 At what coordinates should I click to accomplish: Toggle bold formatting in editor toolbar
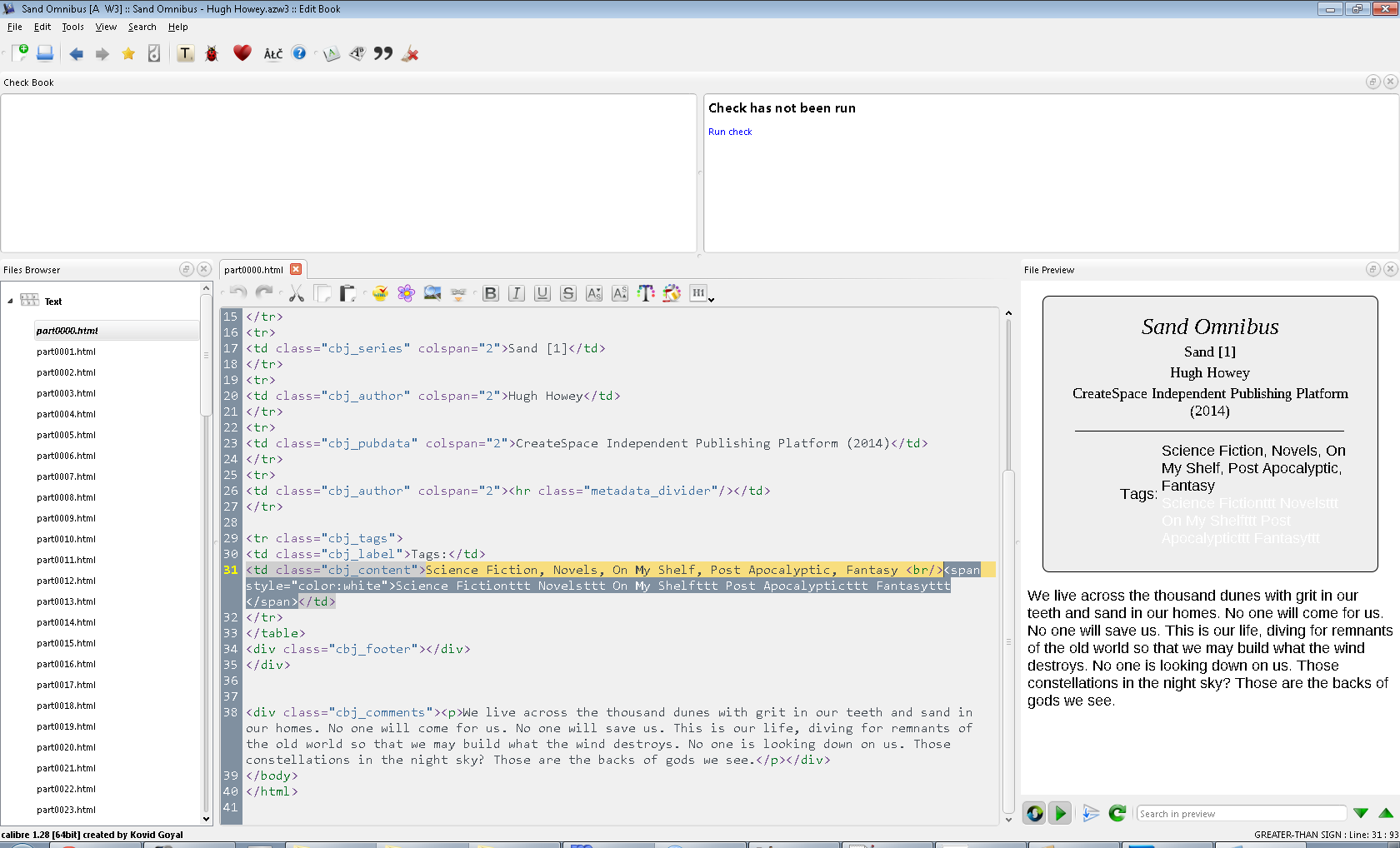pos(490,293)
